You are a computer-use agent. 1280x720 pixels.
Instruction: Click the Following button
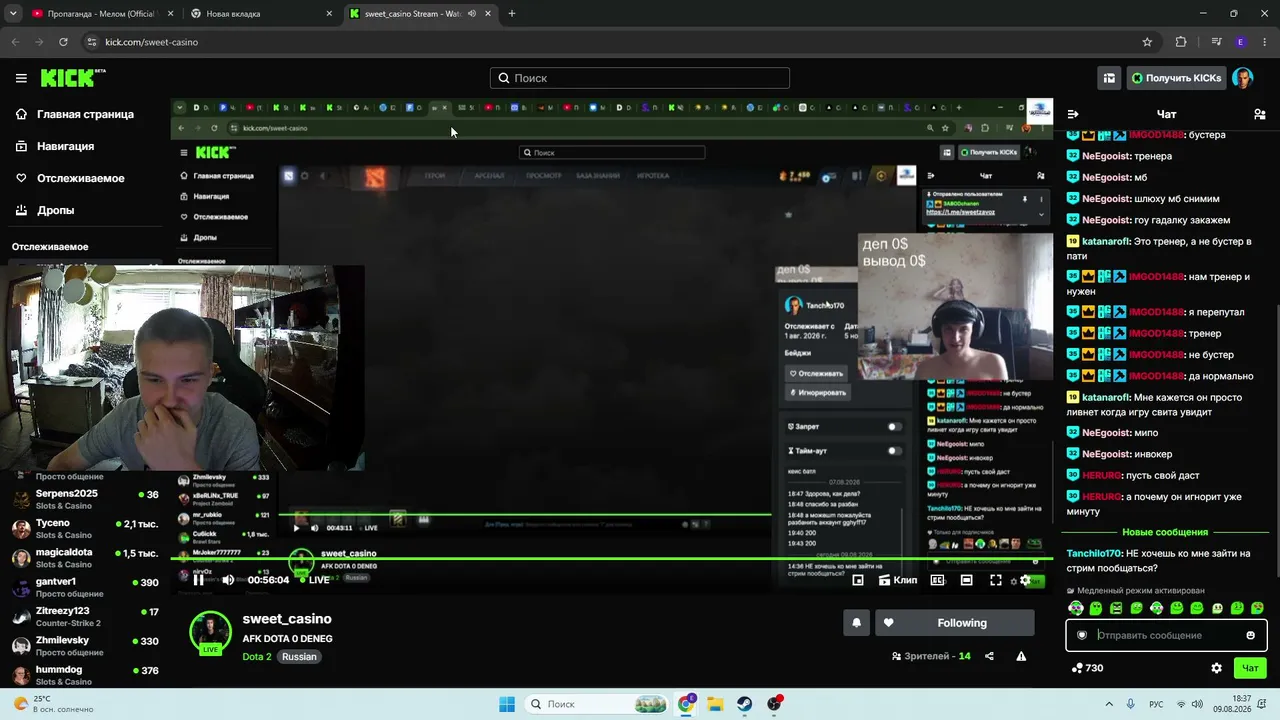pos(955,623)
